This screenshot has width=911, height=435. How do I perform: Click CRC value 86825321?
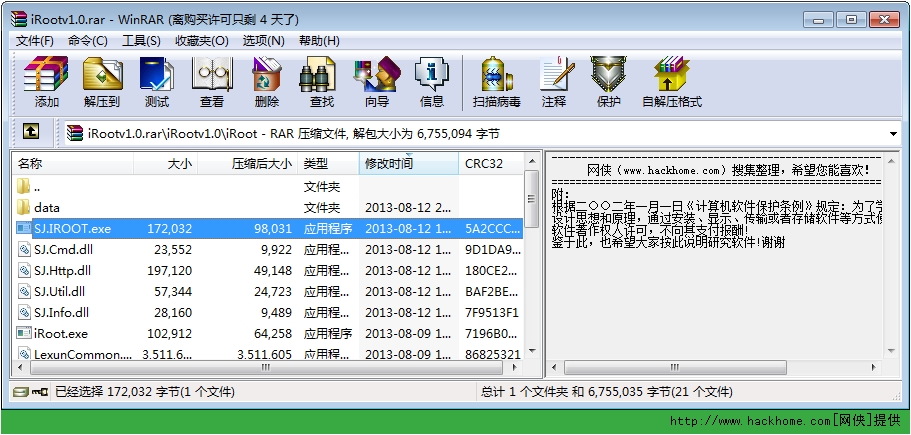[x=493, y=354]
